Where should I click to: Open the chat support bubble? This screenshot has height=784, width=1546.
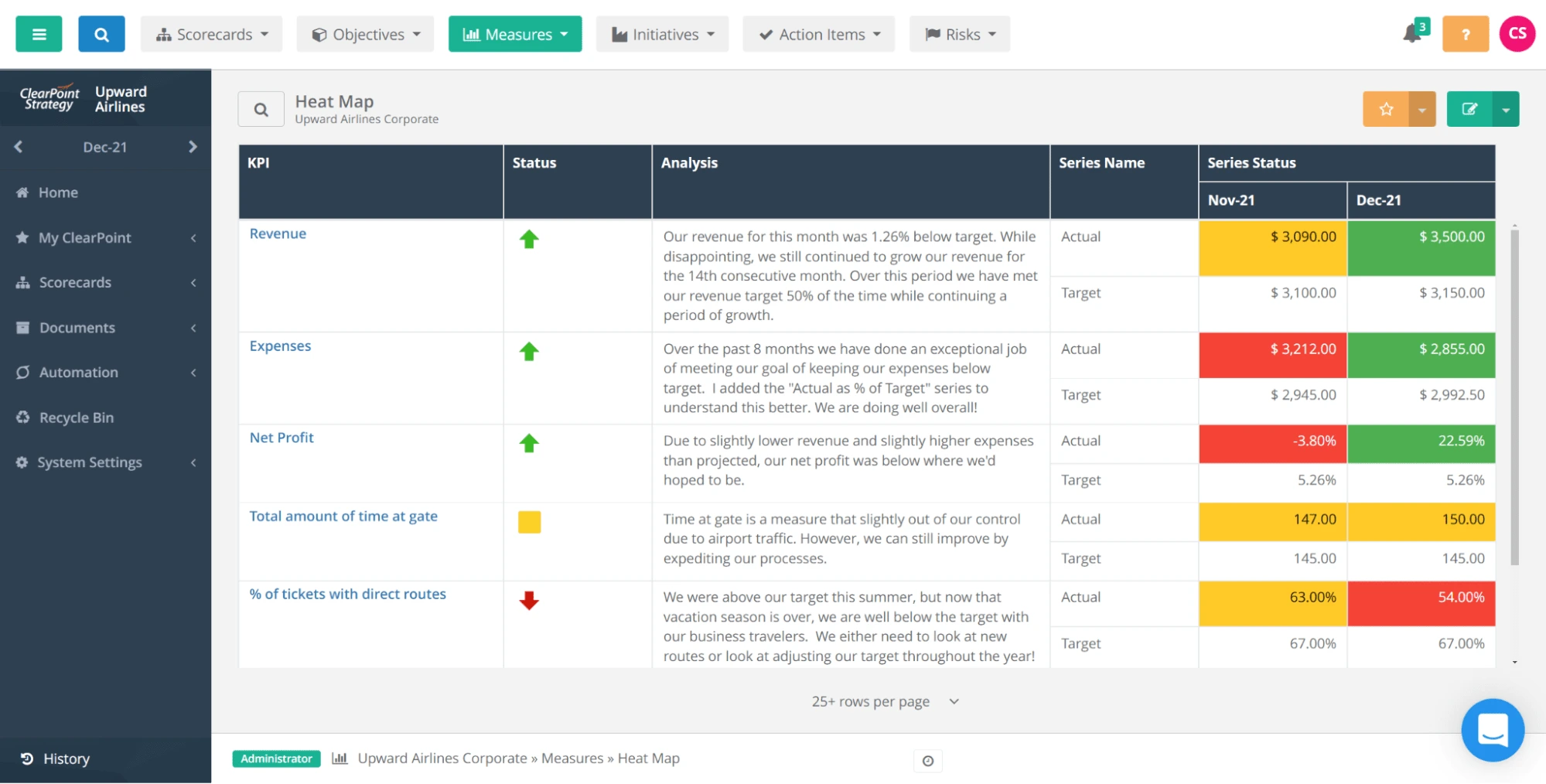1492,729
